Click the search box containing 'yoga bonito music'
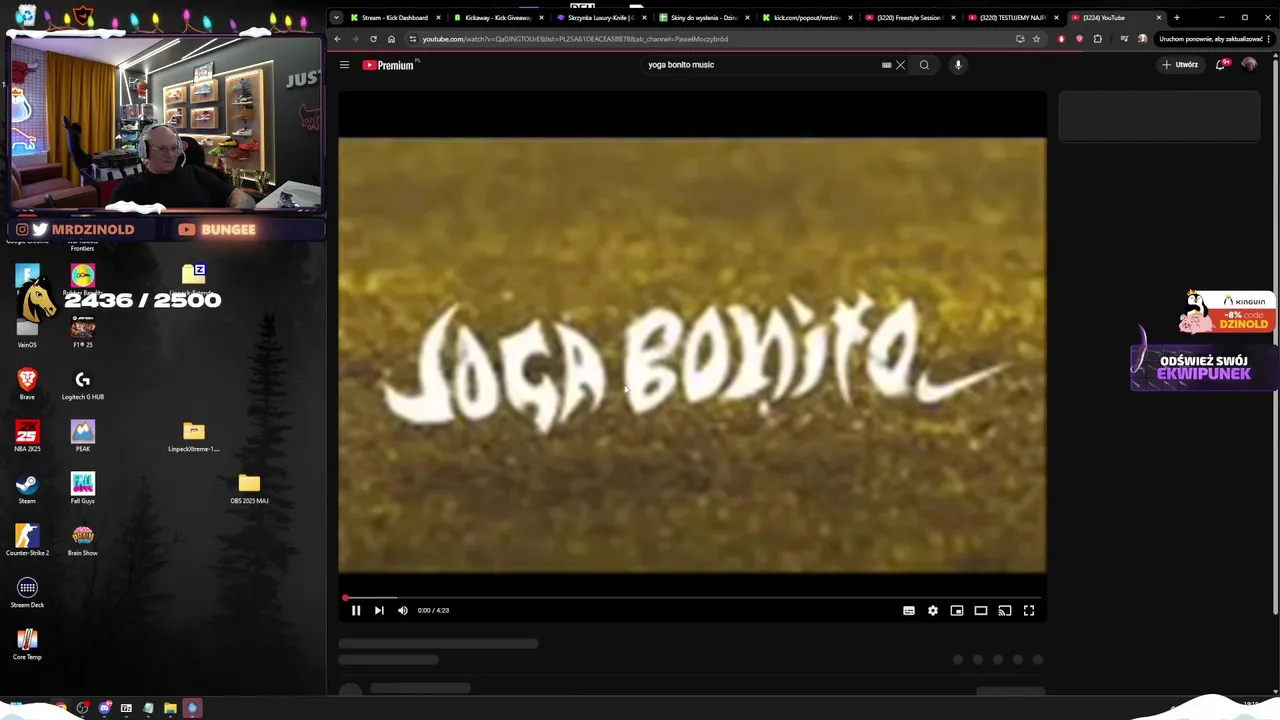The height and width of the screenshot is (720, 1280). click(760, 65)
